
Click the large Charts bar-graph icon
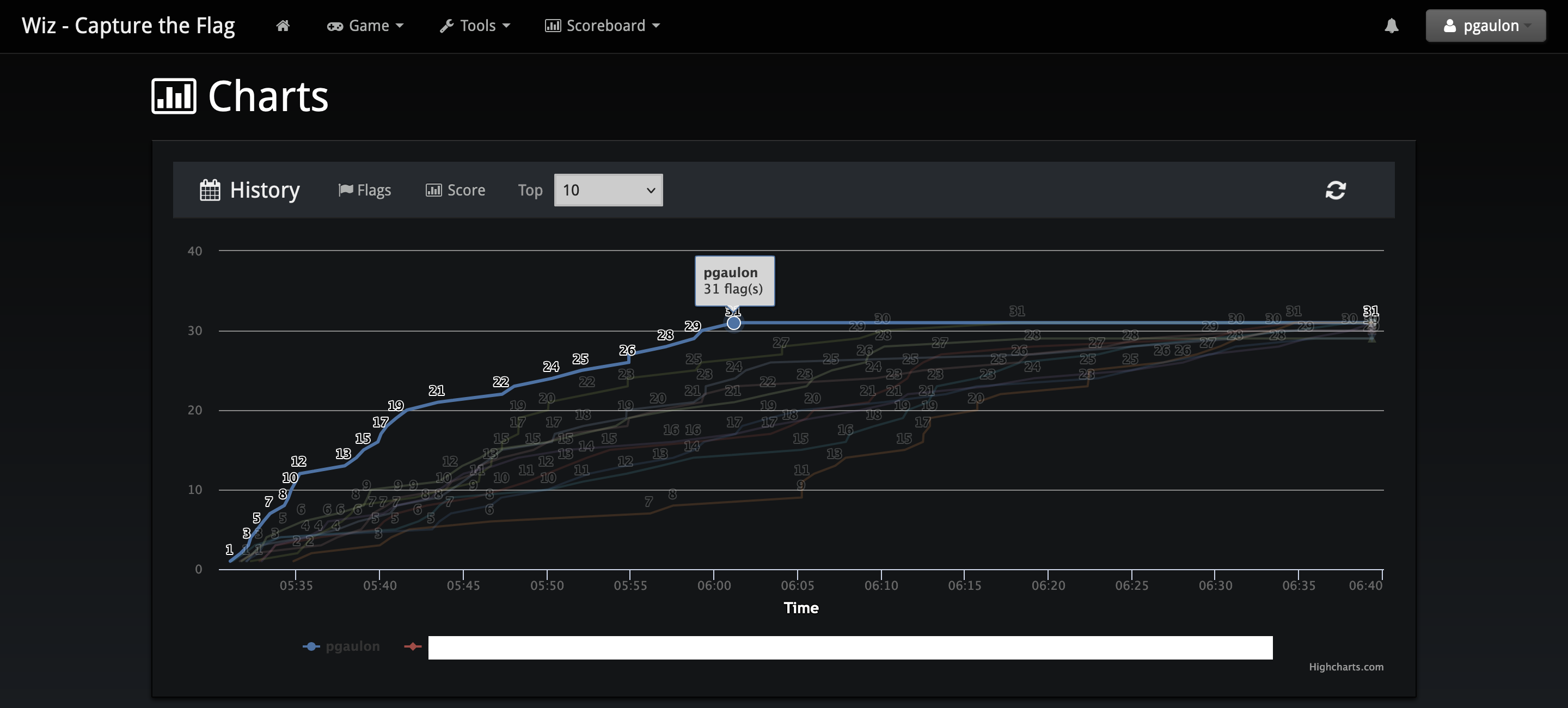click(x=174, y=96)
